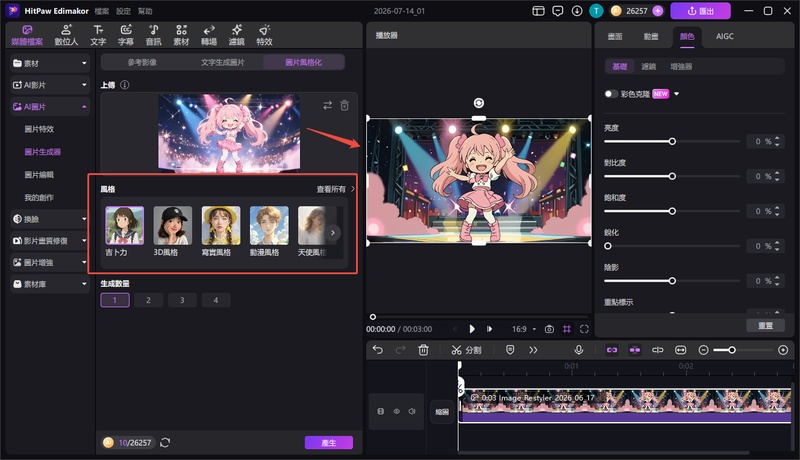Screen dimensions: 800x460
Task: Mute the timeline track audio
Action: pos(412,411)
